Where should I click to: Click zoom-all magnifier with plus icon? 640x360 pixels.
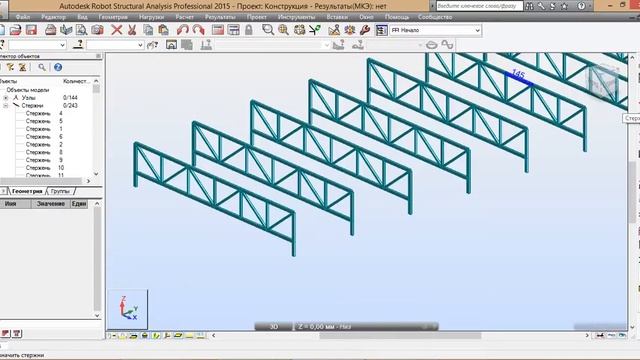click(x=283, y=30)
